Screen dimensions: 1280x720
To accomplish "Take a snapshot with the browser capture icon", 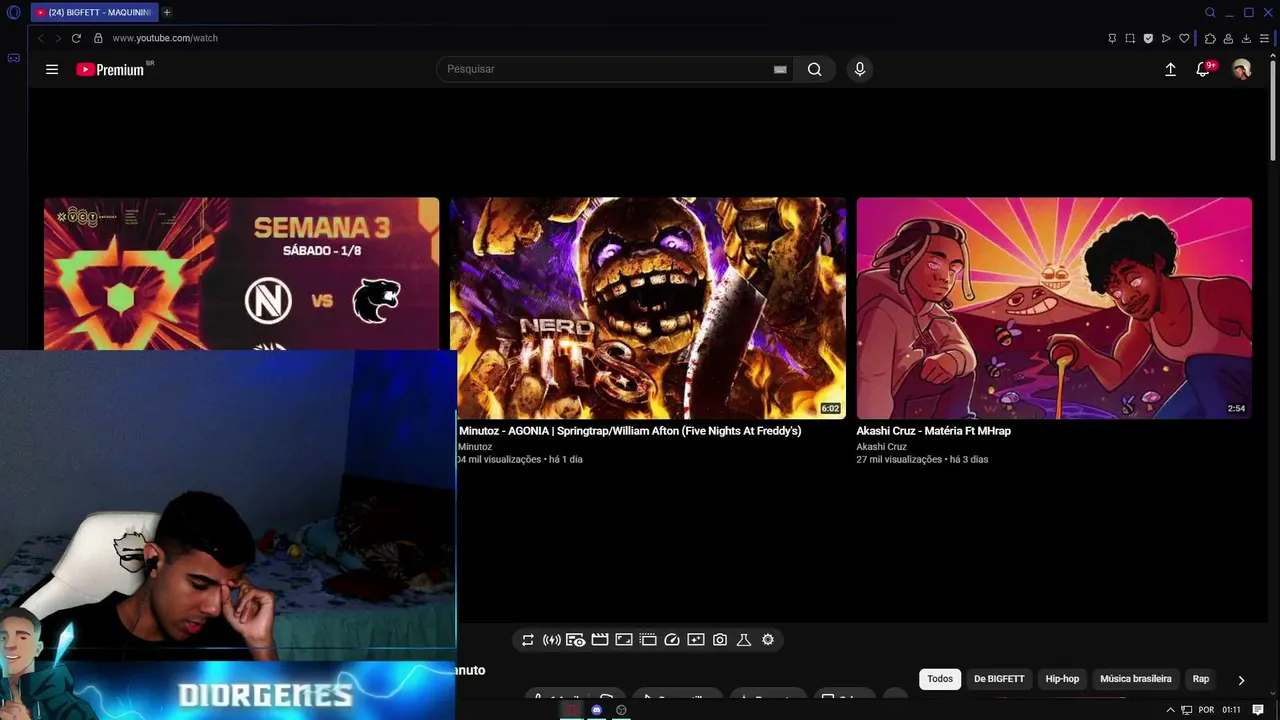I will point(1130,38).
